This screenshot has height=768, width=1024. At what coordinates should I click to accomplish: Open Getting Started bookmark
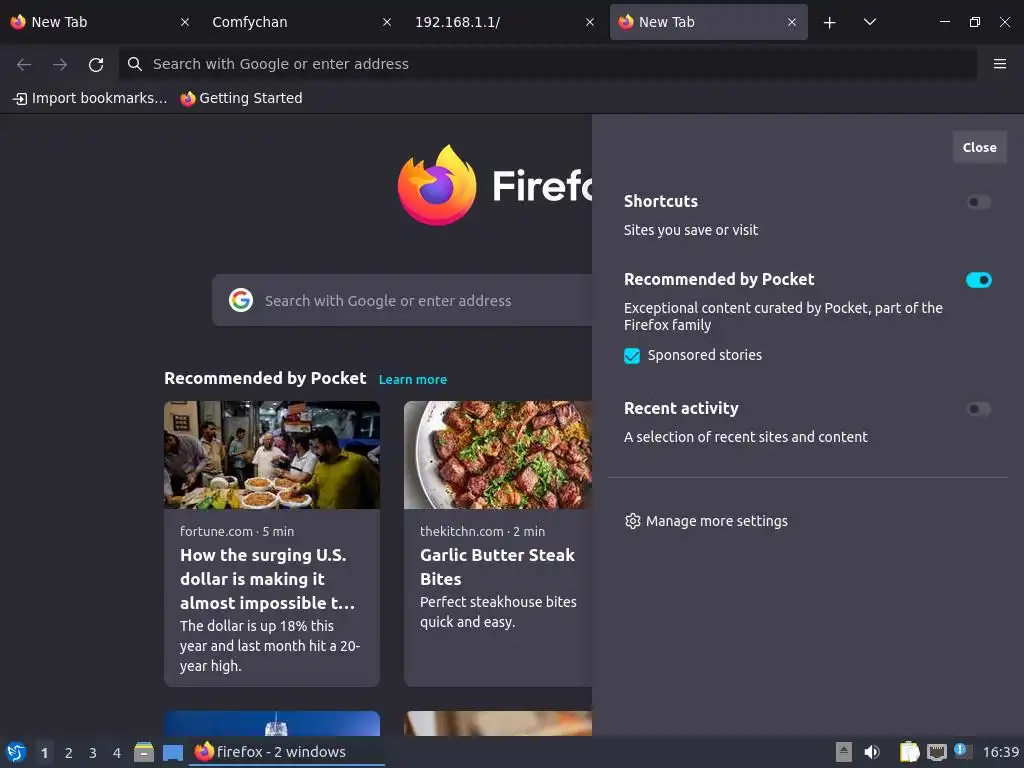(242, 98)
